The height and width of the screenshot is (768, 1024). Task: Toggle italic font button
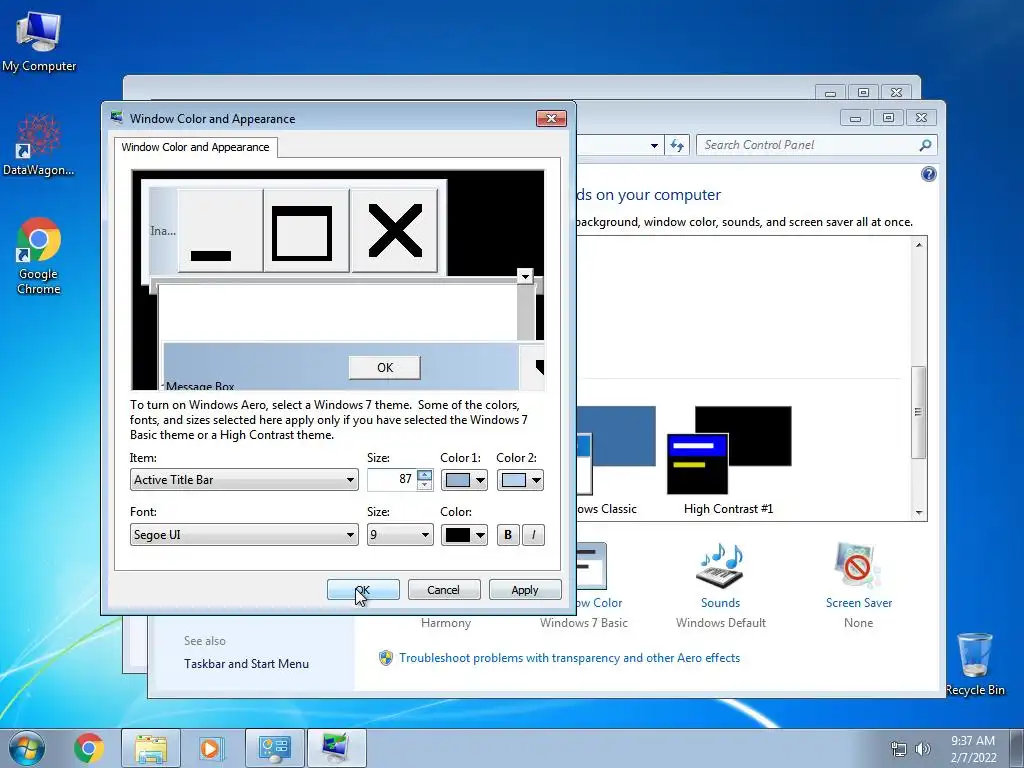533,535
